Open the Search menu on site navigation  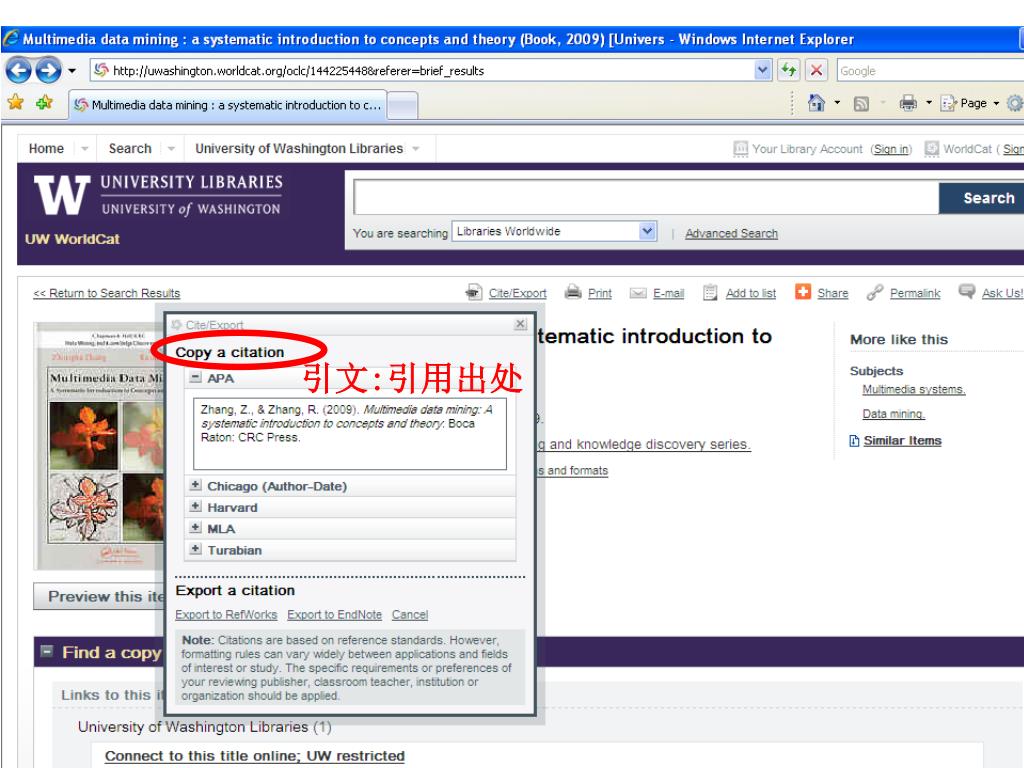130,148
